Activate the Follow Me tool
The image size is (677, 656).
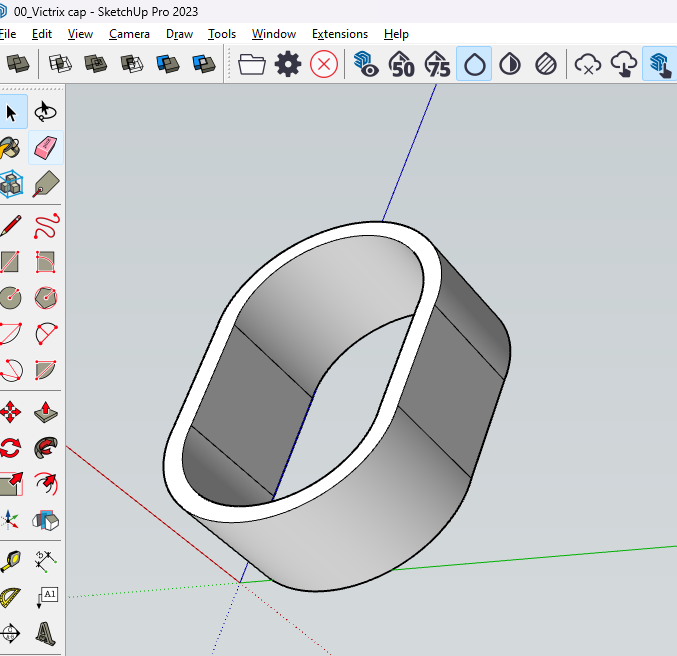(45, 447)
